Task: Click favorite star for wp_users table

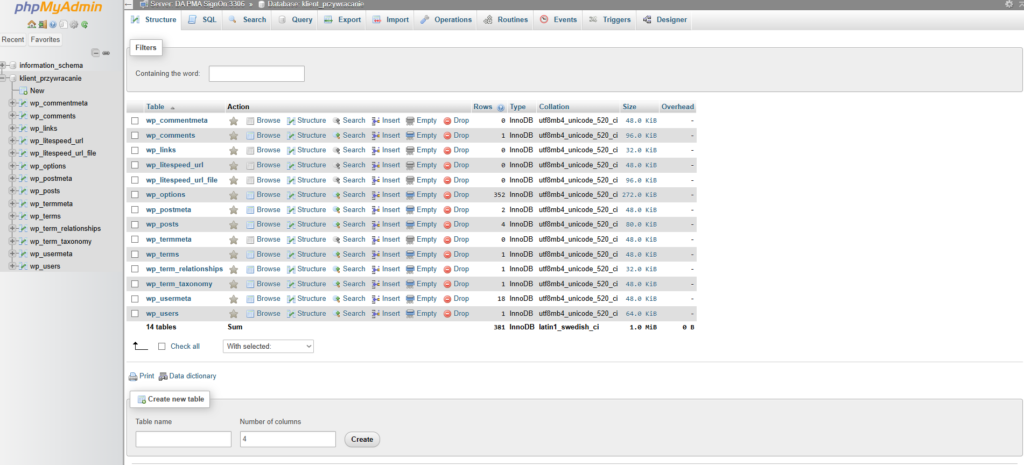Action: pyautogui.click(x=234, y=314)
